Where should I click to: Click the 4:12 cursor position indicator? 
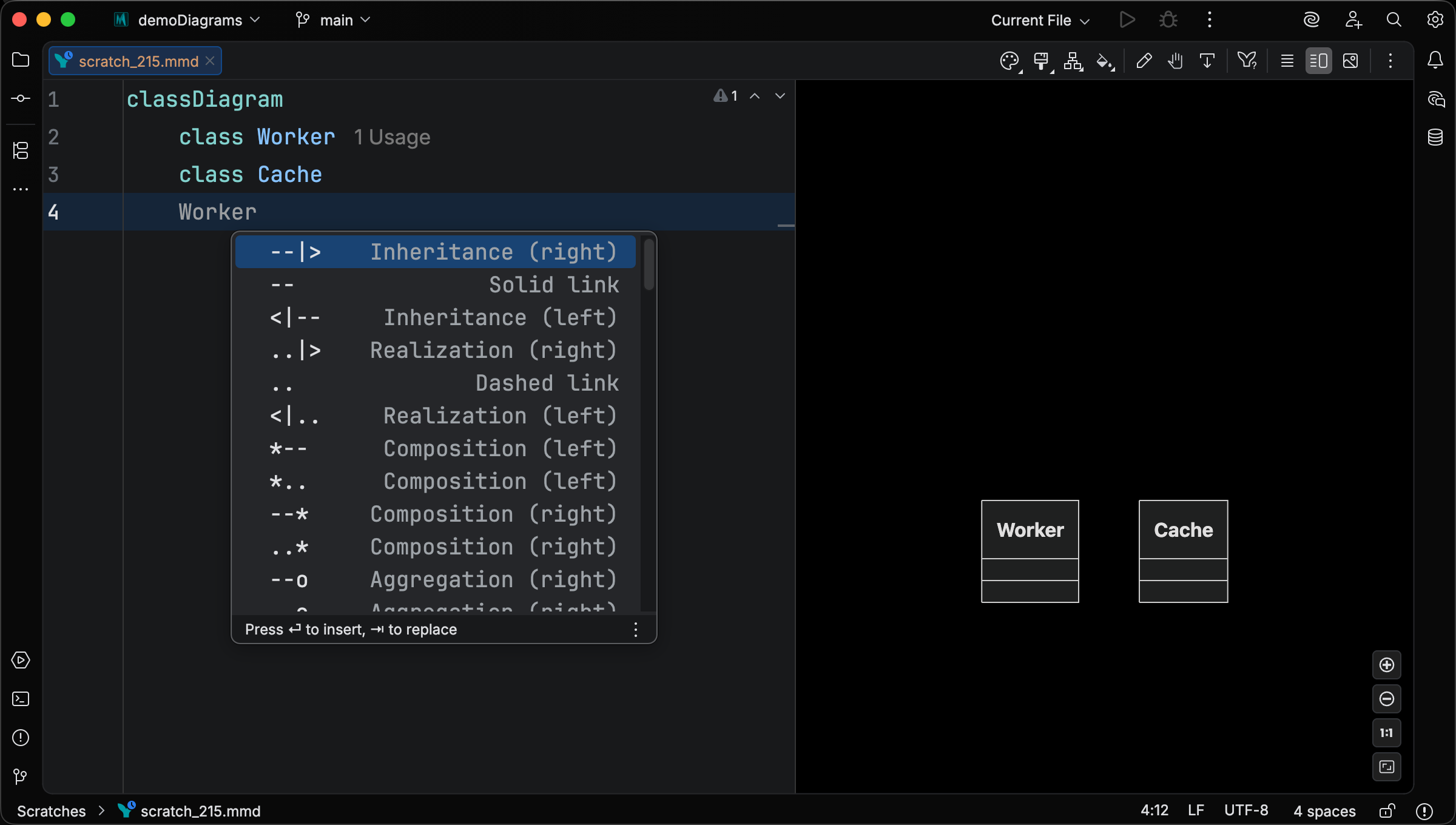(x=1154, y=811)
